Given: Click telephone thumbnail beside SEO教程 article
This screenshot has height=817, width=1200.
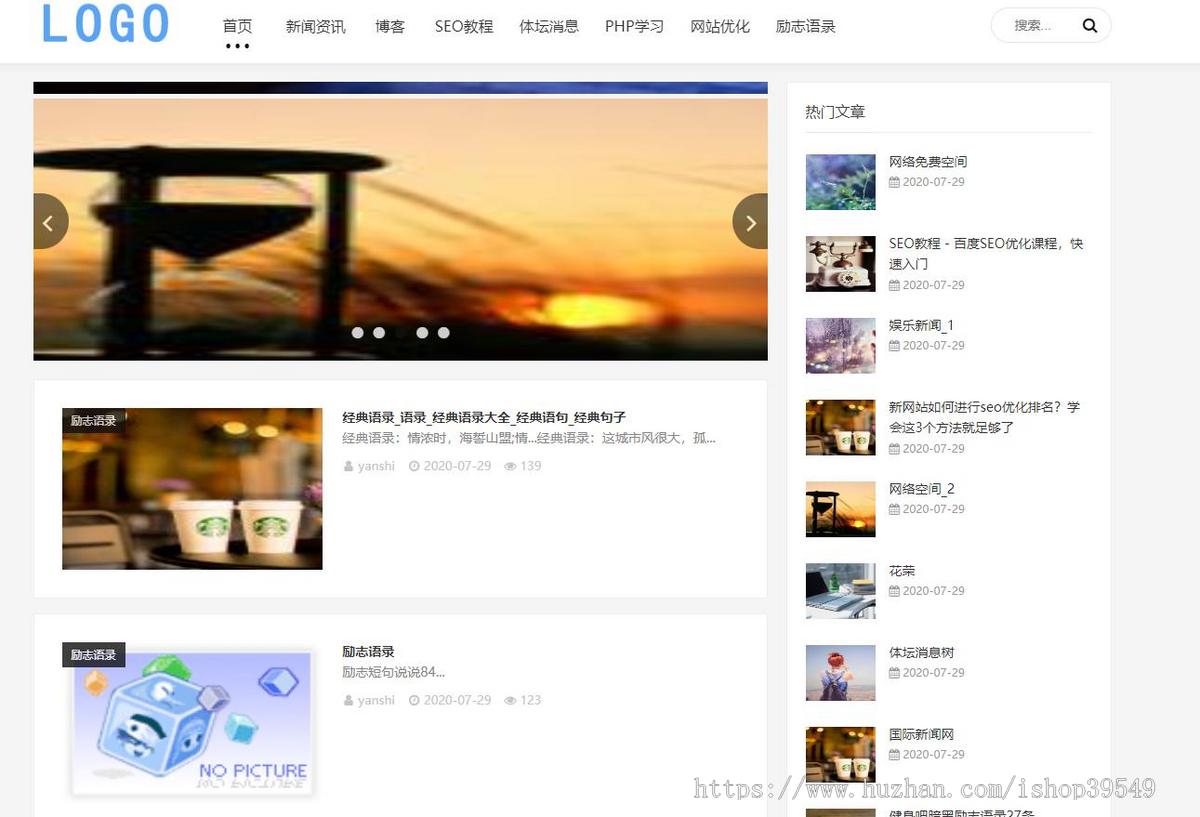Looking at the screenshot, I should pyautogui.click(x=840, y=264).
